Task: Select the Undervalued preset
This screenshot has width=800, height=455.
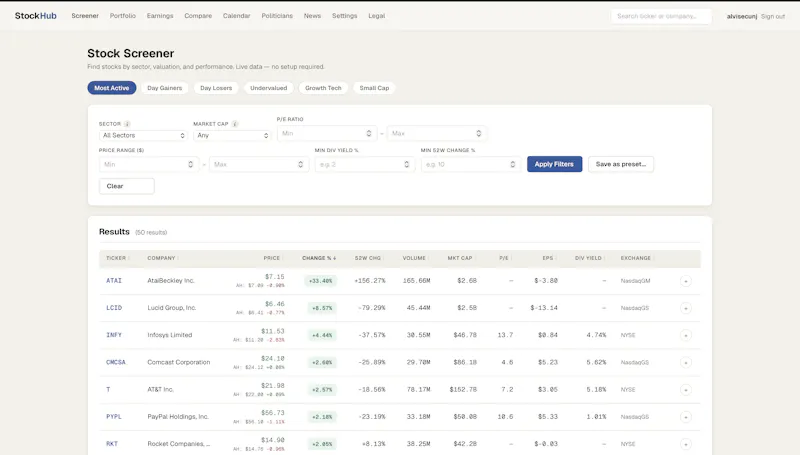Action: (x=268, y=88)
